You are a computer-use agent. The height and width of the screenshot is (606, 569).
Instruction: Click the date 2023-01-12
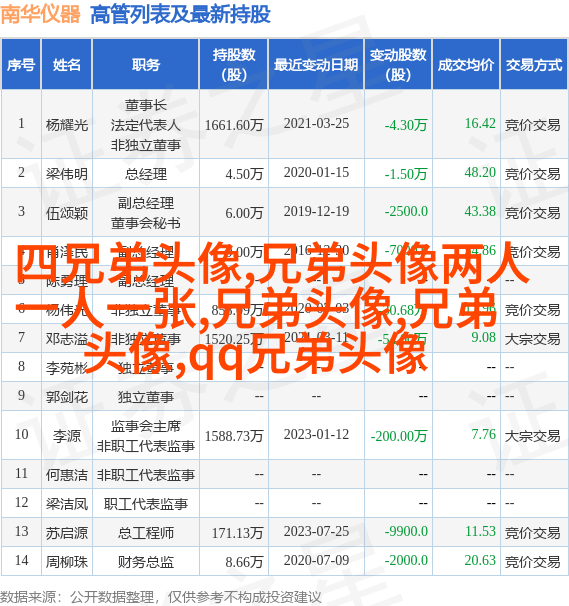[x=316, y=434]
